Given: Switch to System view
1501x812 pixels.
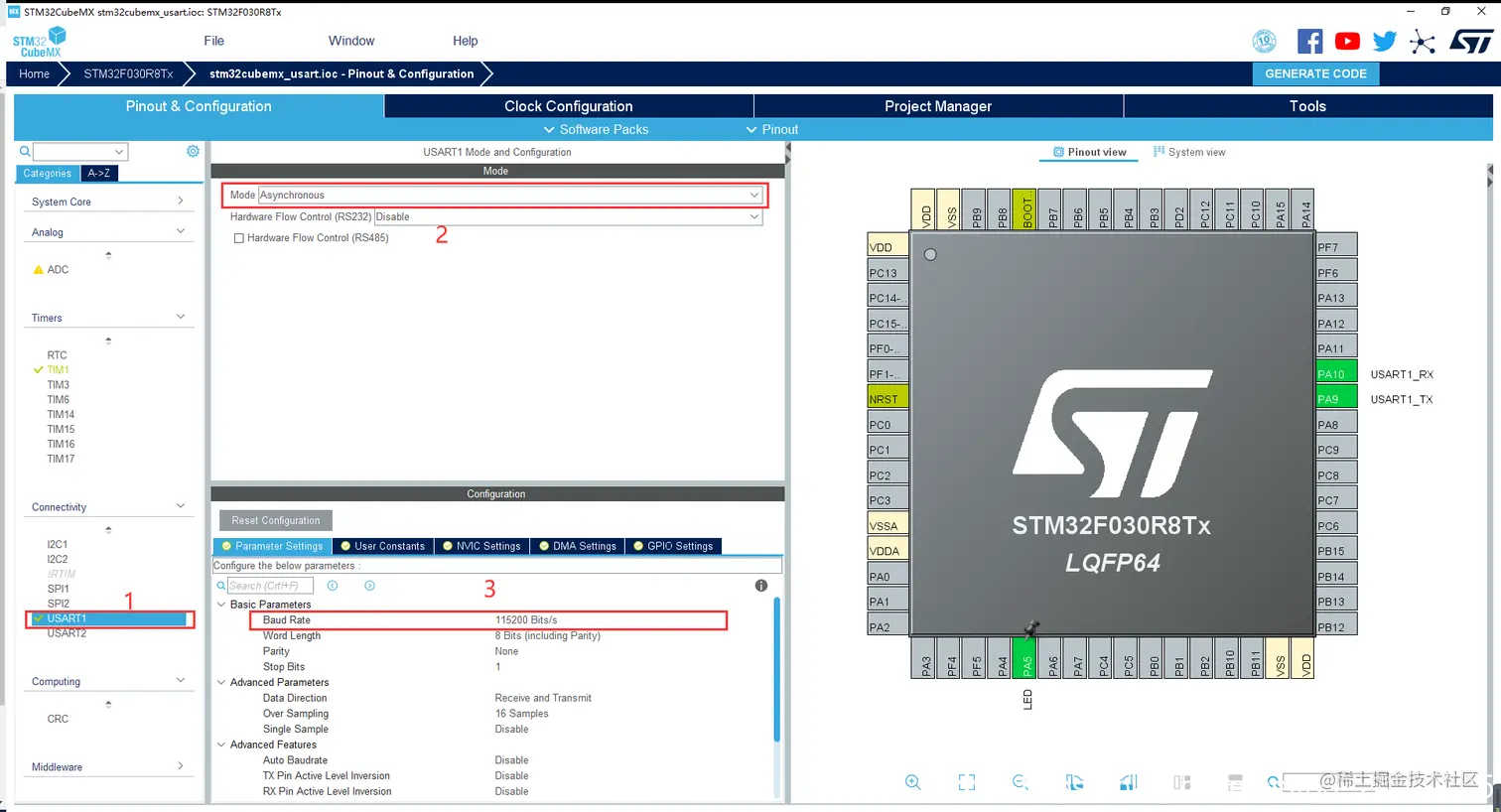Looking at the screenshot, I should [x=1189, y=152].
